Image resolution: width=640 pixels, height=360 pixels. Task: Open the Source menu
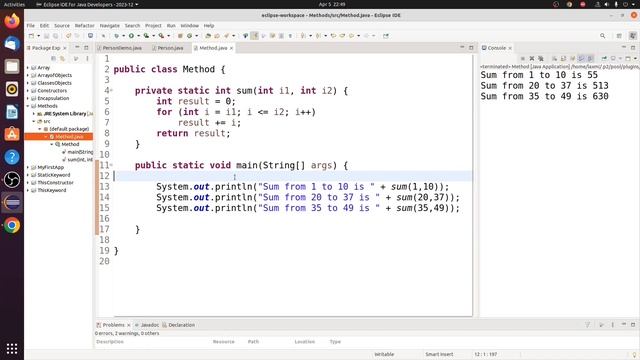62,25
